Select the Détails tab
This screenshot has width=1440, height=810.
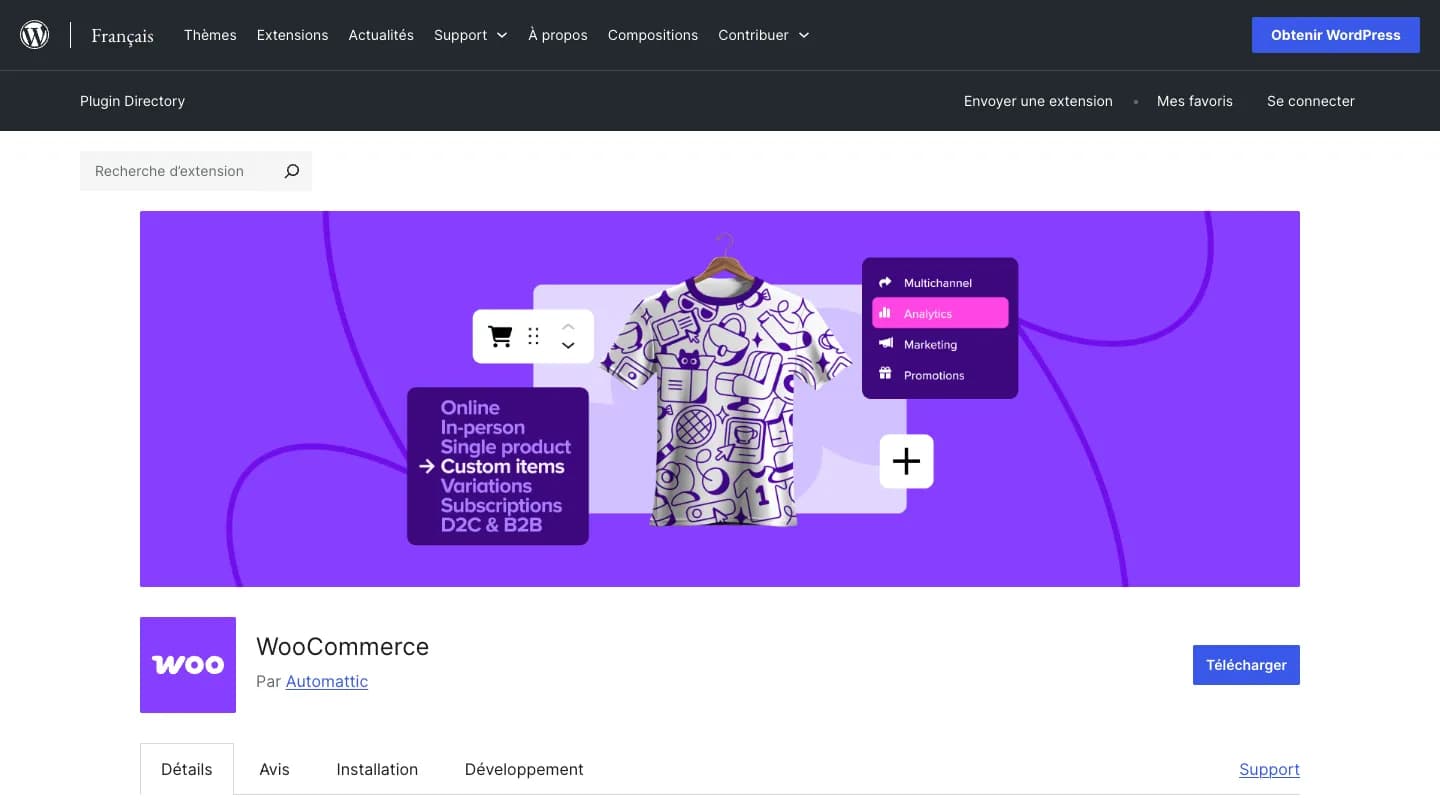187,769
